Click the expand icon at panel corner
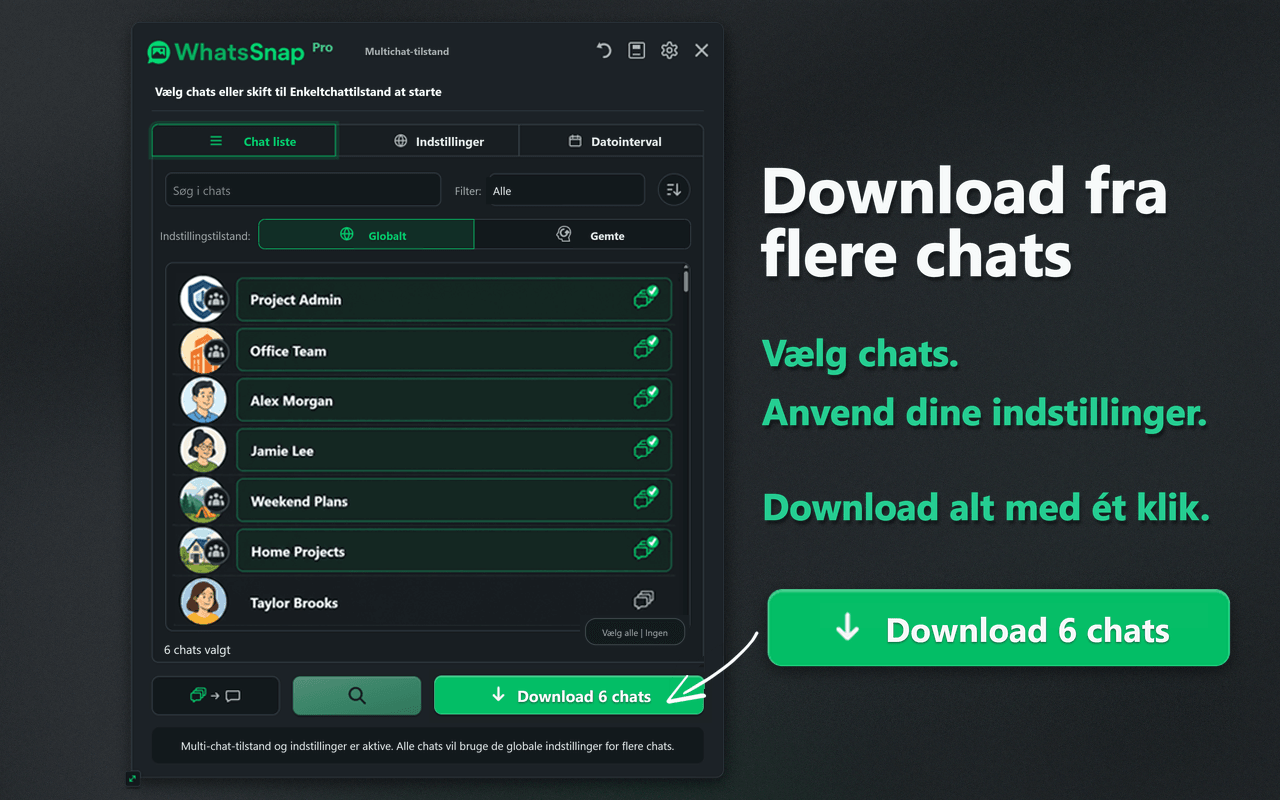The height and width of the screenshot is (800, 1280). 133,778
